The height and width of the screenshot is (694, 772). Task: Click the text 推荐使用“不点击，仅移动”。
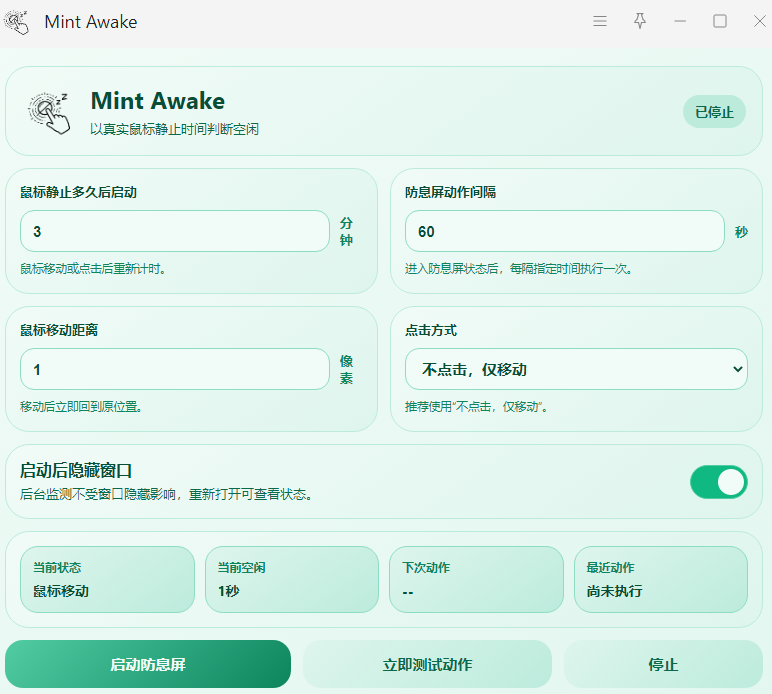tap(476, 407)
